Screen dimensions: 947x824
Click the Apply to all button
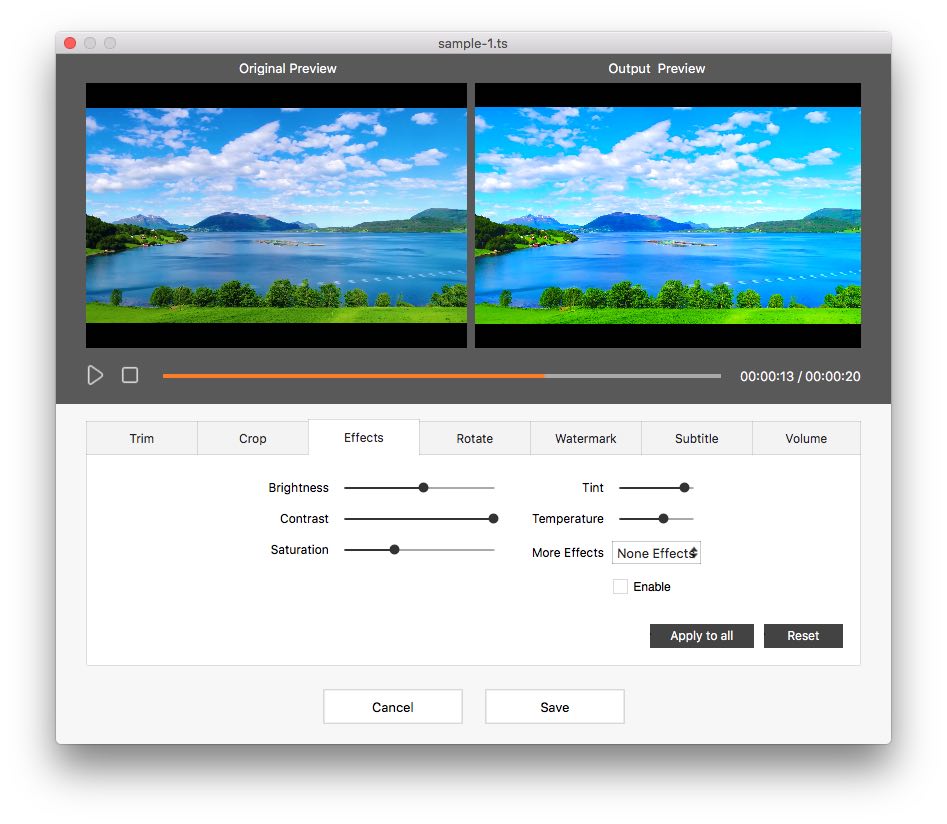pos(701,635)
